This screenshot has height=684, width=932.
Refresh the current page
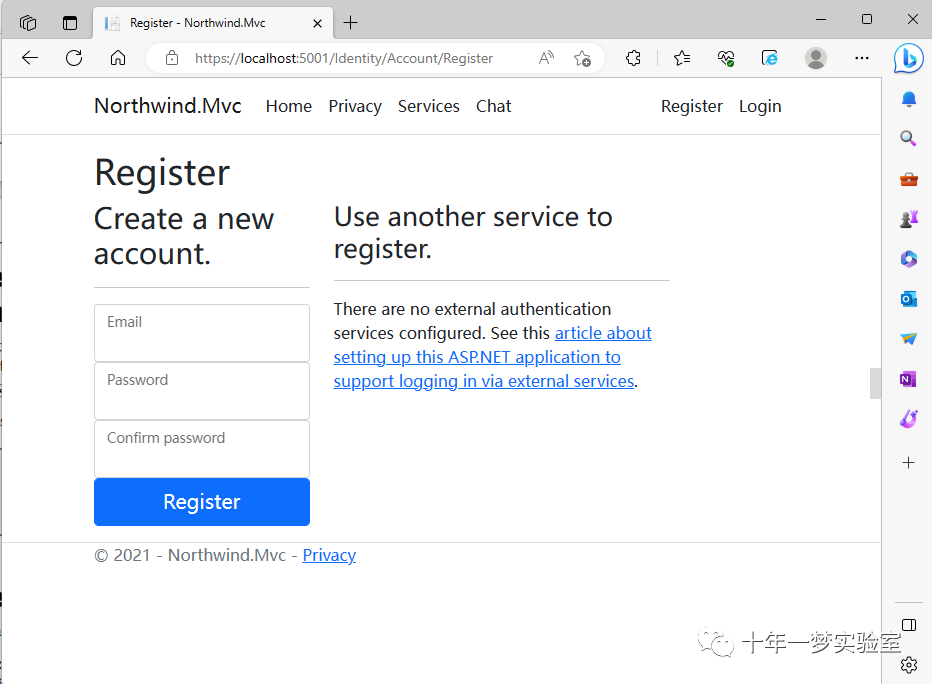click(x=74, y=58)
